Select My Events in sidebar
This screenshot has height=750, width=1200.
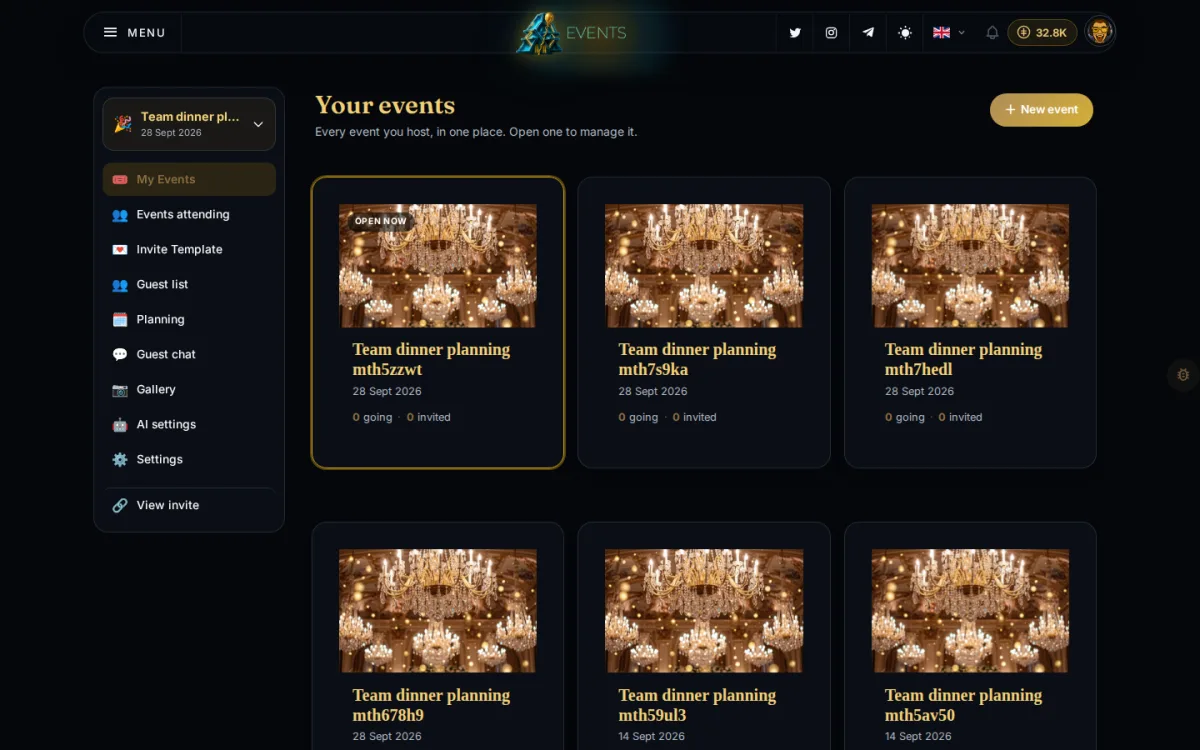(189, 179)
